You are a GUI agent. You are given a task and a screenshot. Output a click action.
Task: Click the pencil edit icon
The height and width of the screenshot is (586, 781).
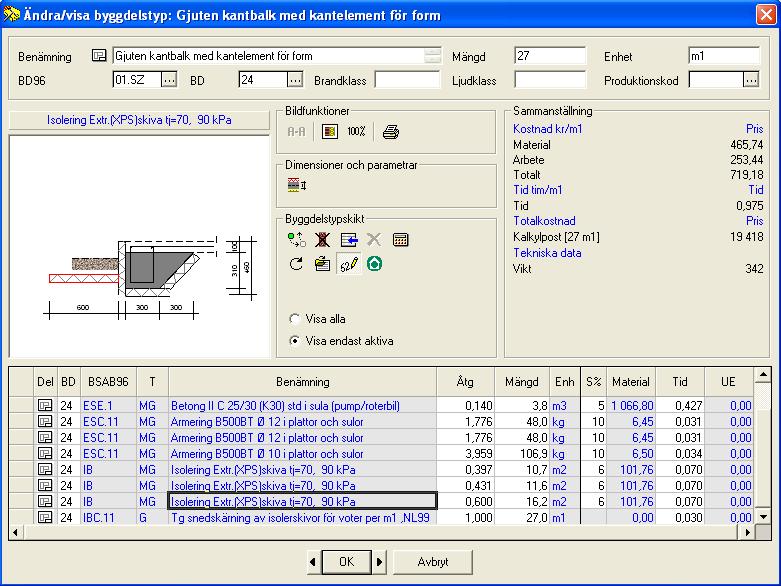click(x=349, y=264)
